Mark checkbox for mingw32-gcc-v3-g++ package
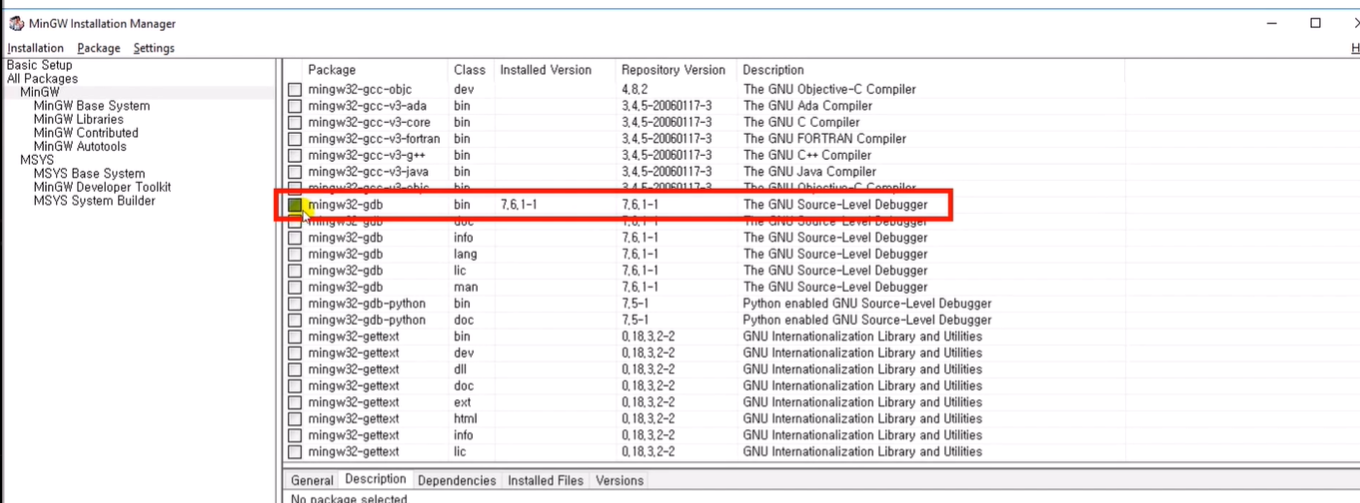 295,156
